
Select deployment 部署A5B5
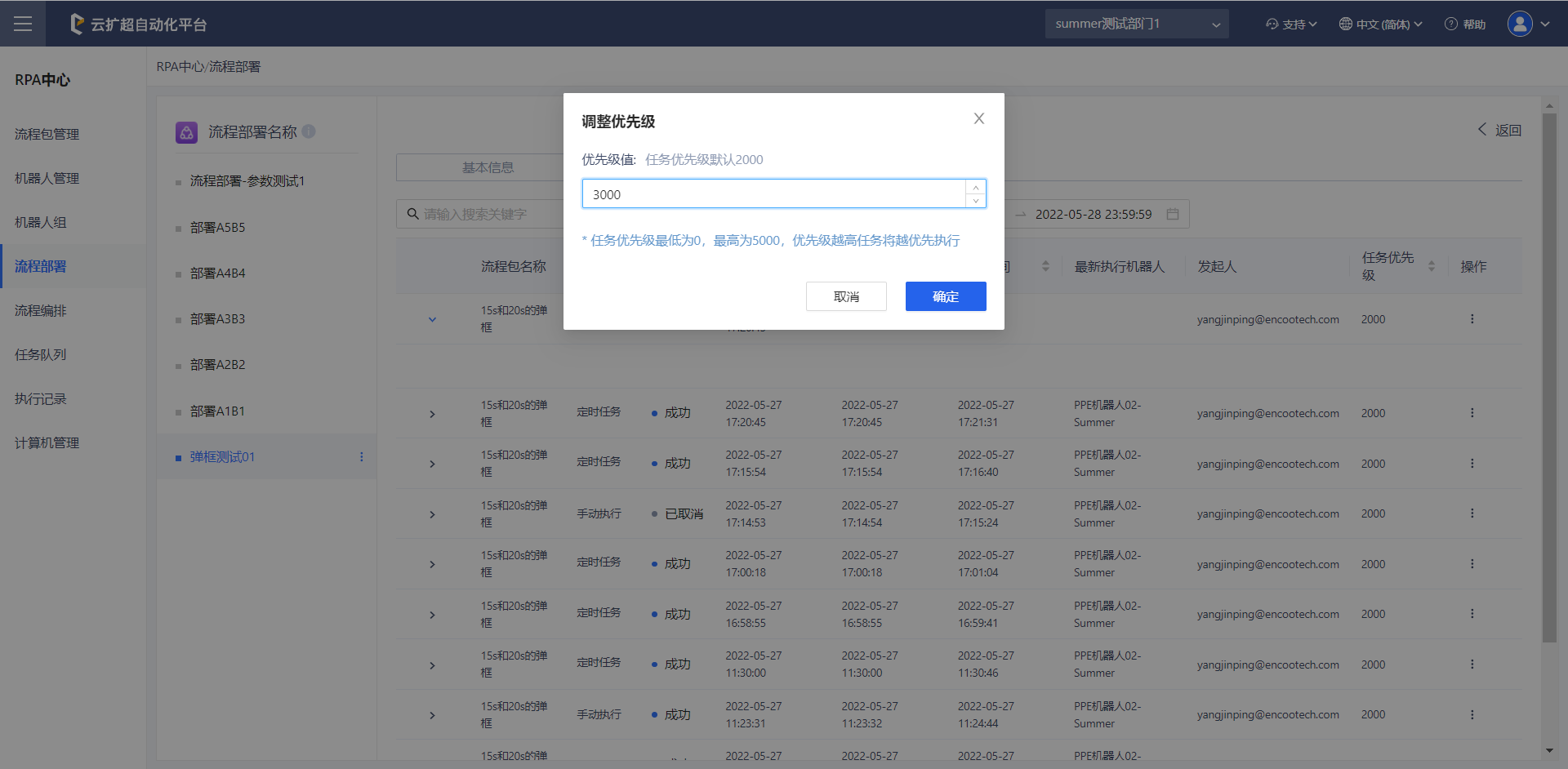pyautogui.click(x=218, y=228)
